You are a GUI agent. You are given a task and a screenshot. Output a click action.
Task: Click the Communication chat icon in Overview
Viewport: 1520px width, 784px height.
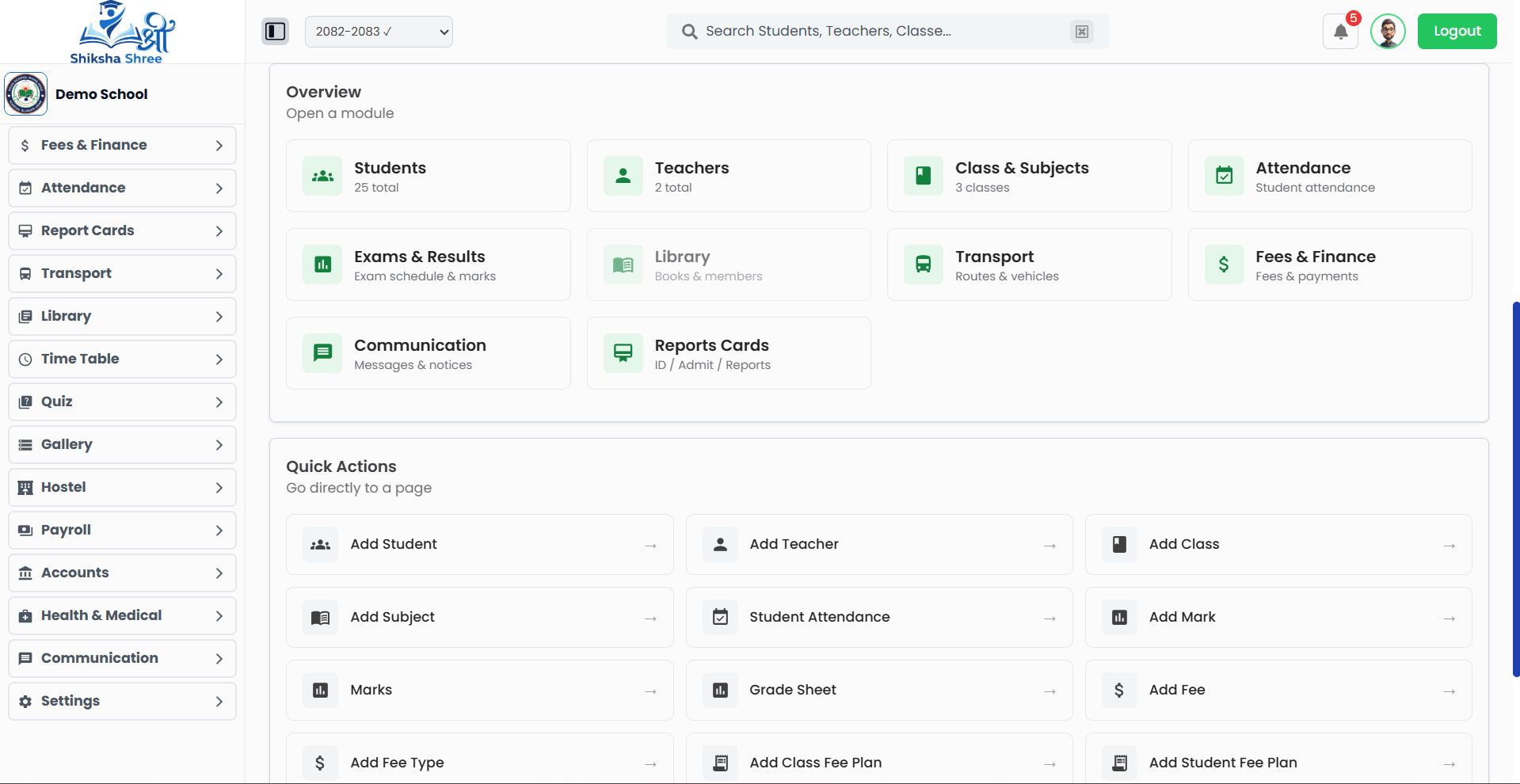click(x=322, y=353)
